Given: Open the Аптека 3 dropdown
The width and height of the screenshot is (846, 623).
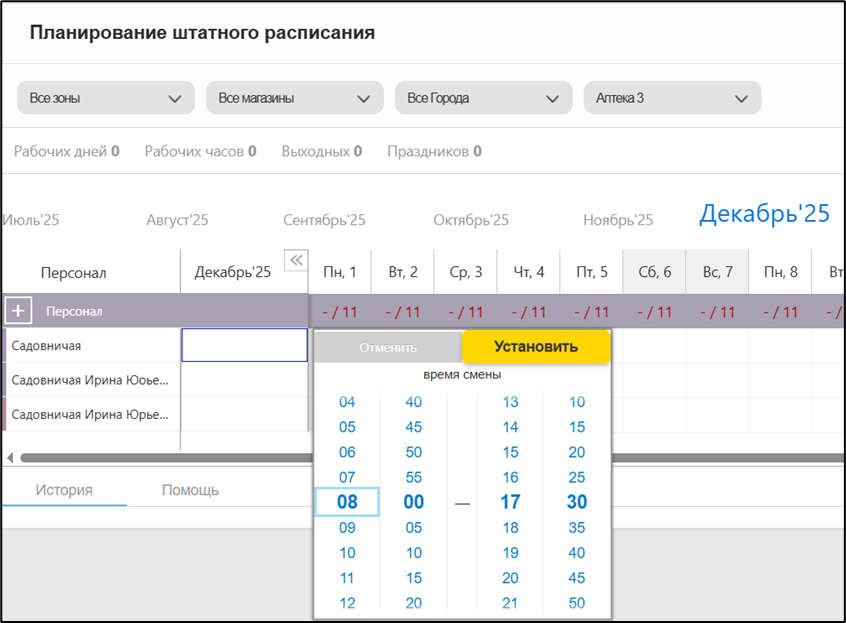Looking at the screenshot, I should pos(672,98).
